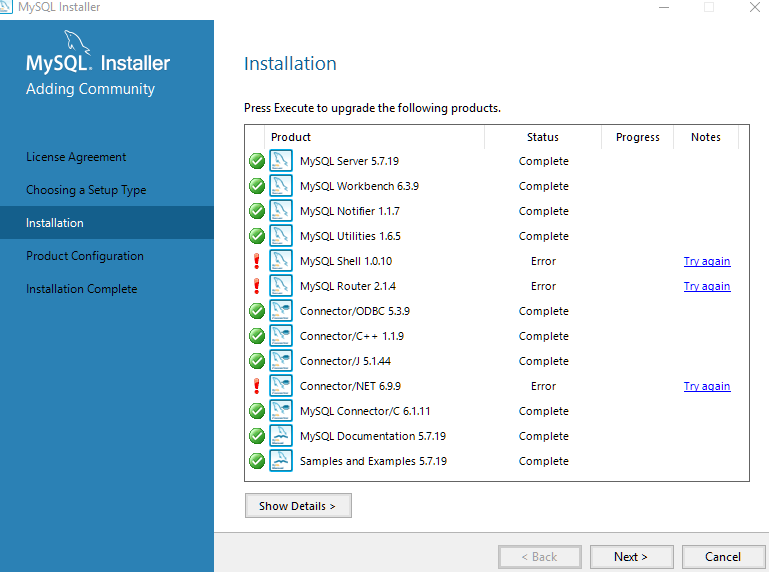
Task: Click green checkmark beside Connector/J 5.1.44
Action: [x=257, y=361]
